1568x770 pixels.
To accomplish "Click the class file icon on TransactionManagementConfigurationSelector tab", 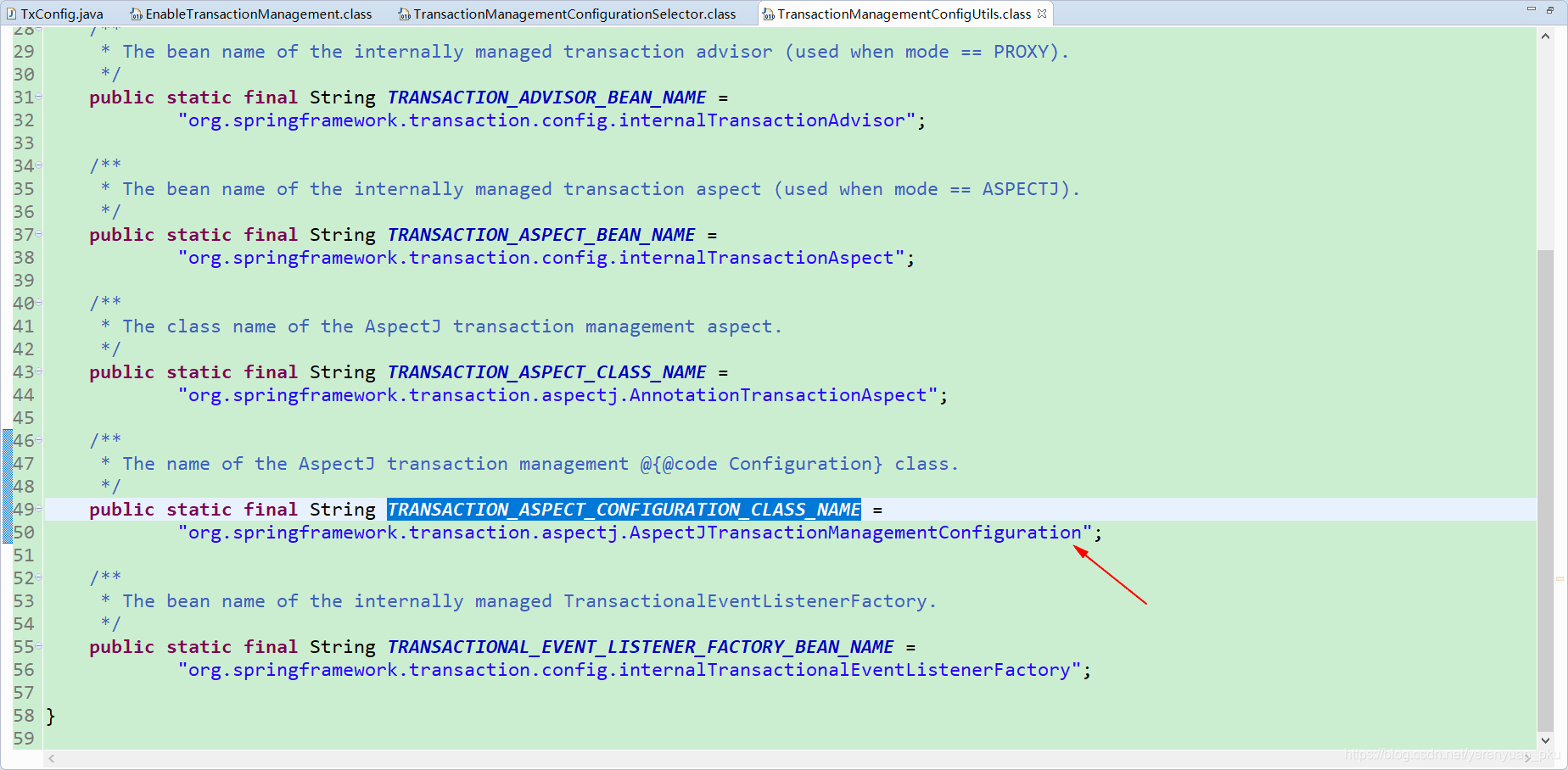I will coord(404,14).
